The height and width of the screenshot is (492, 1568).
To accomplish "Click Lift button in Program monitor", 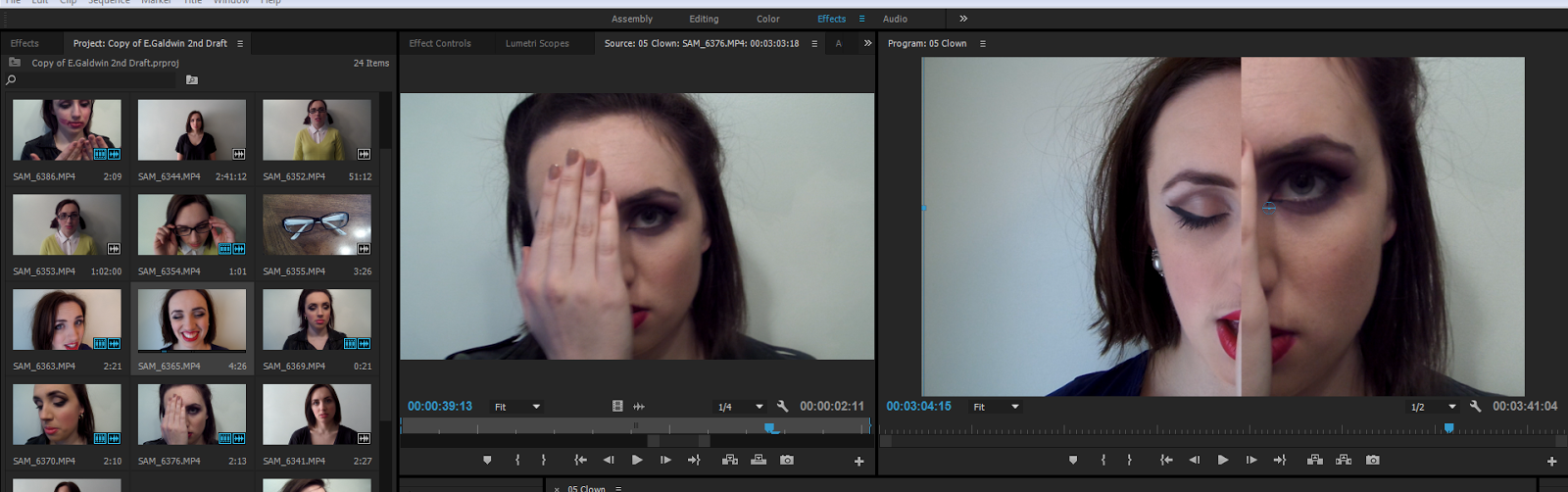I will (1315, 460).
